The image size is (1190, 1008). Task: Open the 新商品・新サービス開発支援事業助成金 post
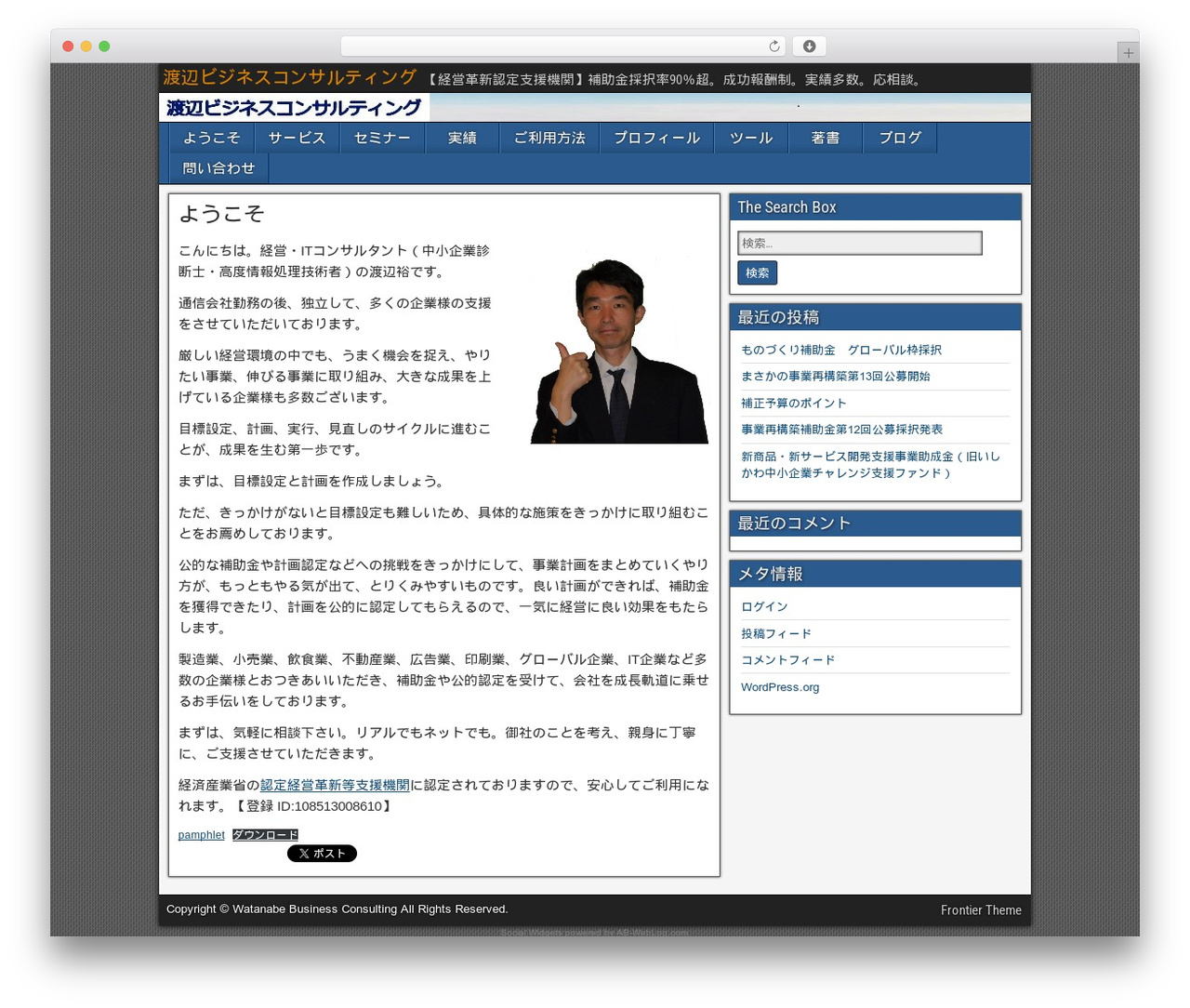(x=871, y=465)
